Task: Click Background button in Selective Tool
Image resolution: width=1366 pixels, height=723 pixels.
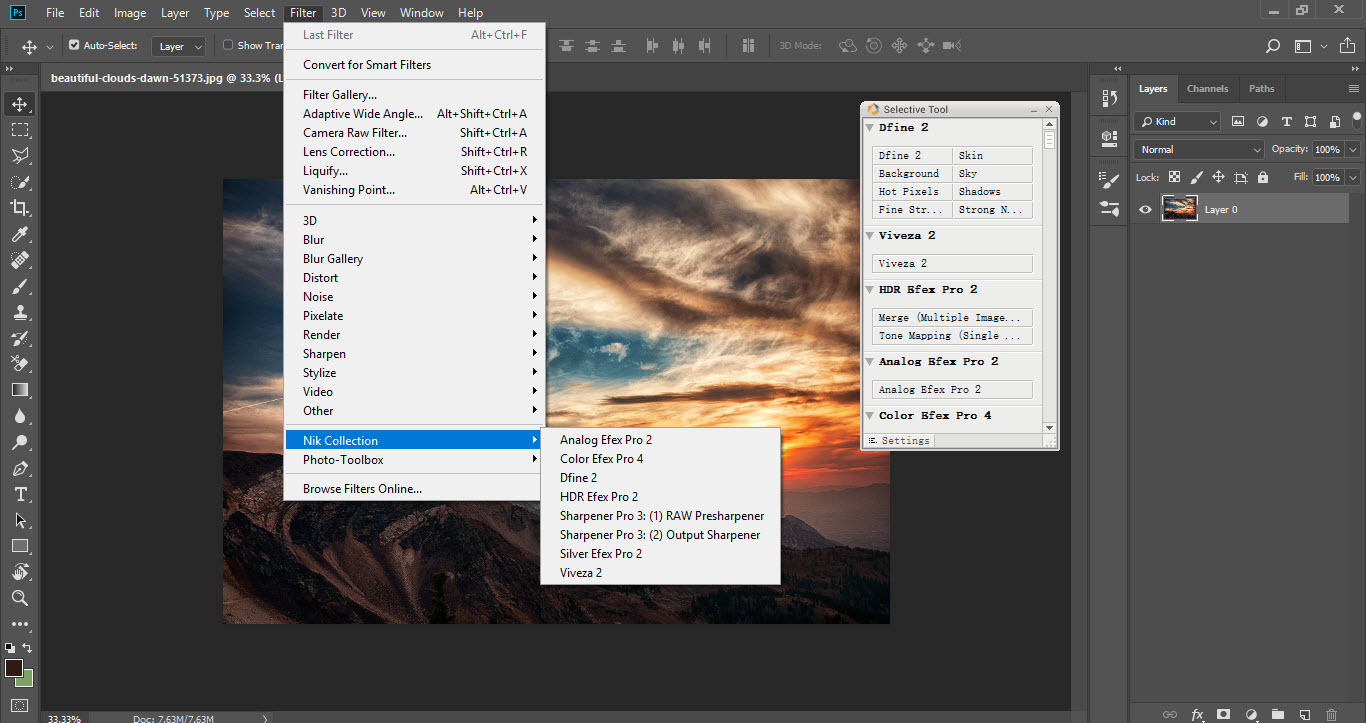Action: [x=912, y=174]
